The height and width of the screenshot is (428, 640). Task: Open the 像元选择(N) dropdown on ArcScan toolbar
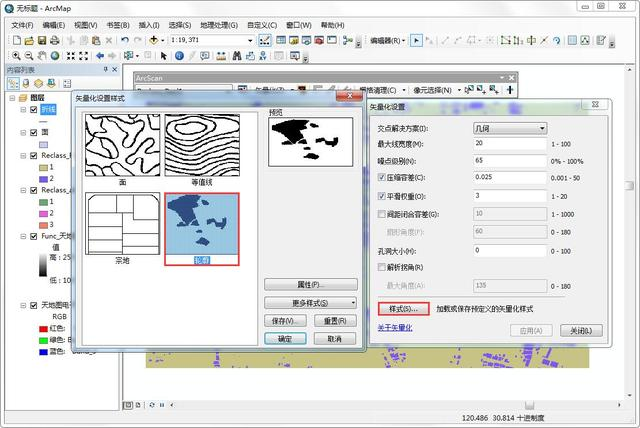[x=436, y=90]
